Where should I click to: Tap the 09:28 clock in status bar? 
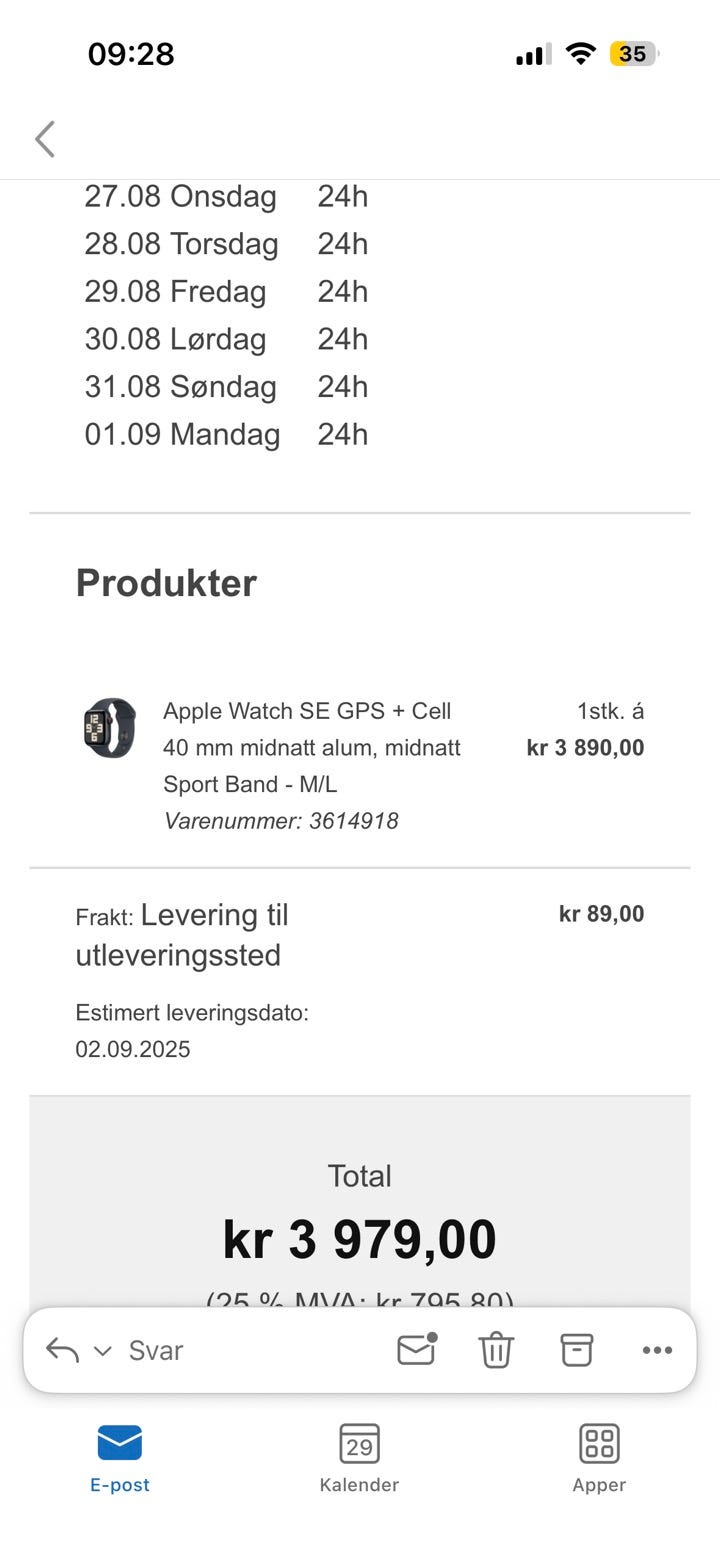[x=131, y=54]
